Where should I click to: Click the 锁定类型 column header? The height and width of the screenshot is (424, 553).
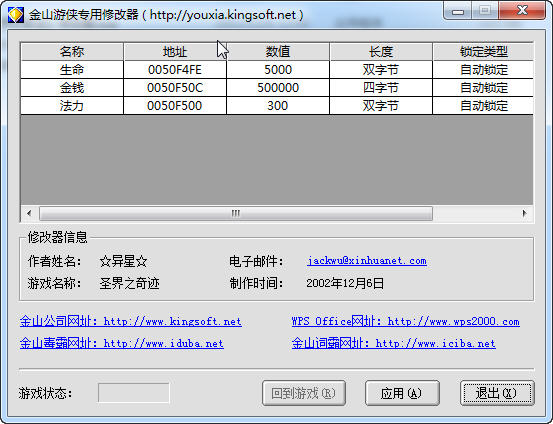pyautogui.click(x=483, y=52)
